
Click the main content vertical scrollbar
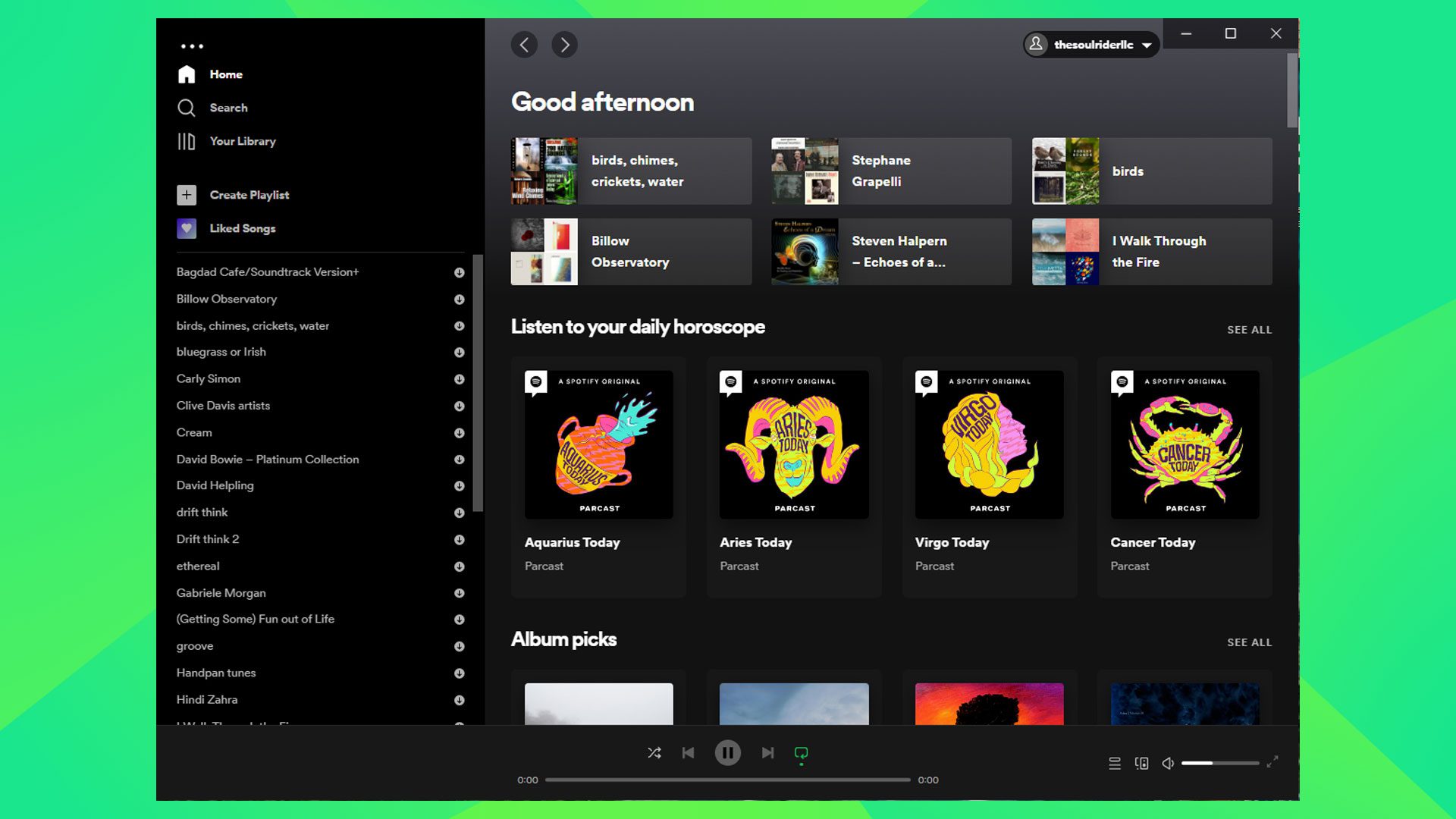click(1292, 90)
